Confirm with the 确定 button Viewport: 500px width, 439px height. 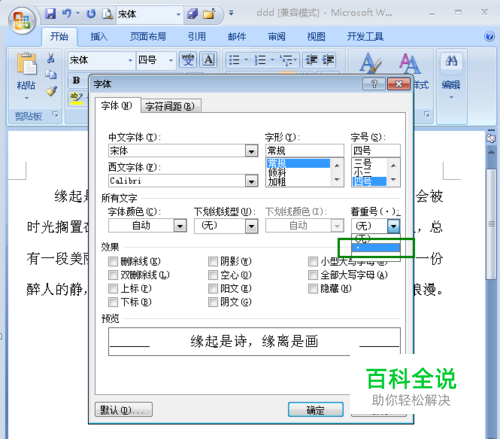[315, 410]
